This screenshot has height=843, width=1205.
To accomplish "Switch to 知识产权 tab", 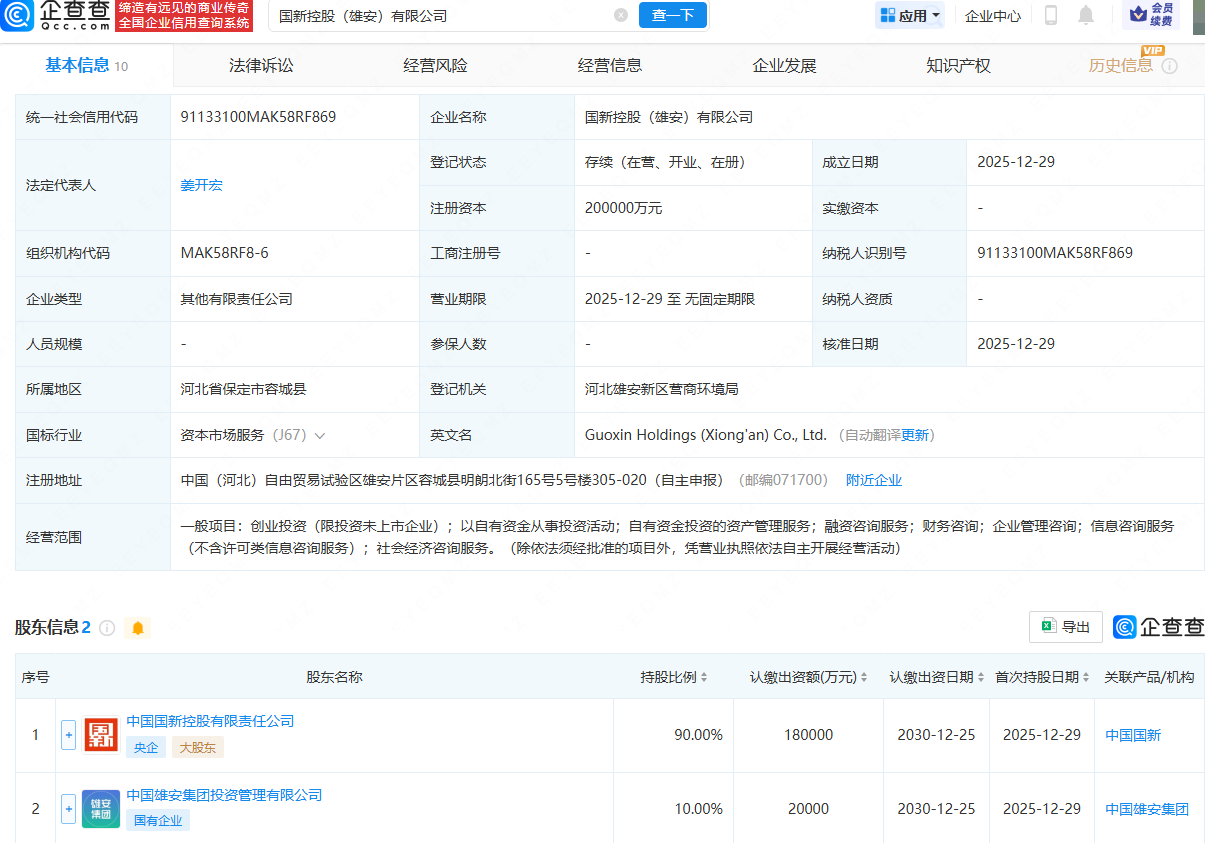I will click(x=958, y=66).
